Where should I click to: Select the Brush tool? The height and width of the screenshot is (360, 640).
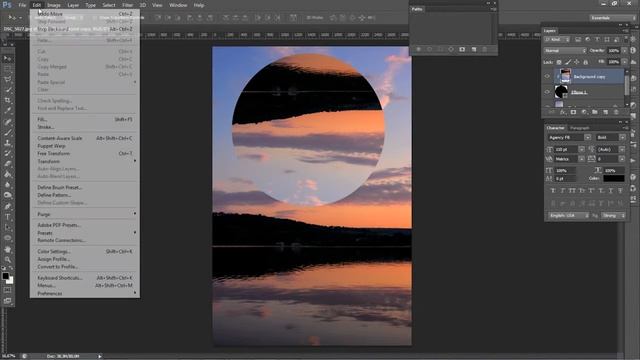coord(7,132)
